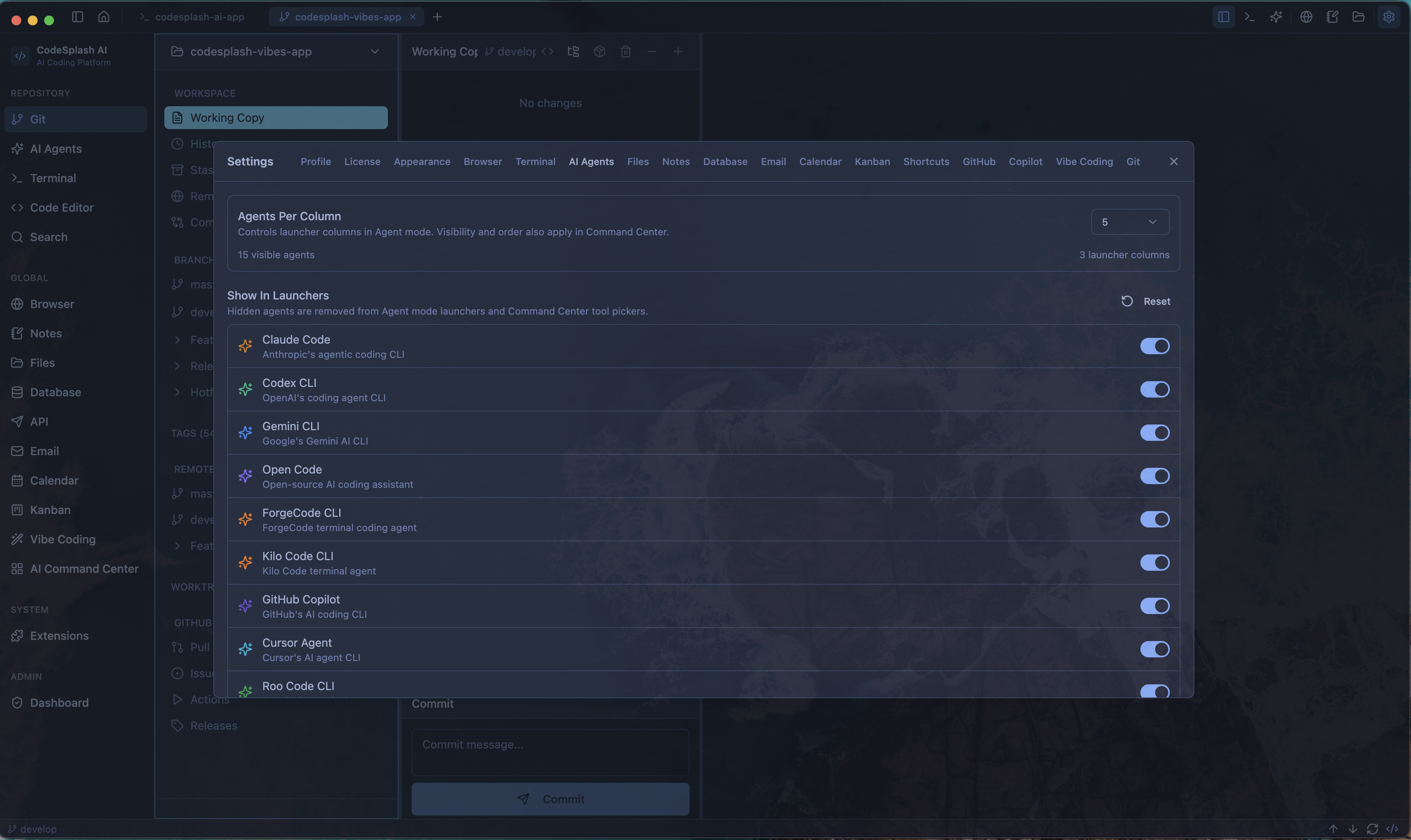Expand the codesplash-vibes-app workspace dropdown
The image size is (1411, 840).
tap(375, 51)
